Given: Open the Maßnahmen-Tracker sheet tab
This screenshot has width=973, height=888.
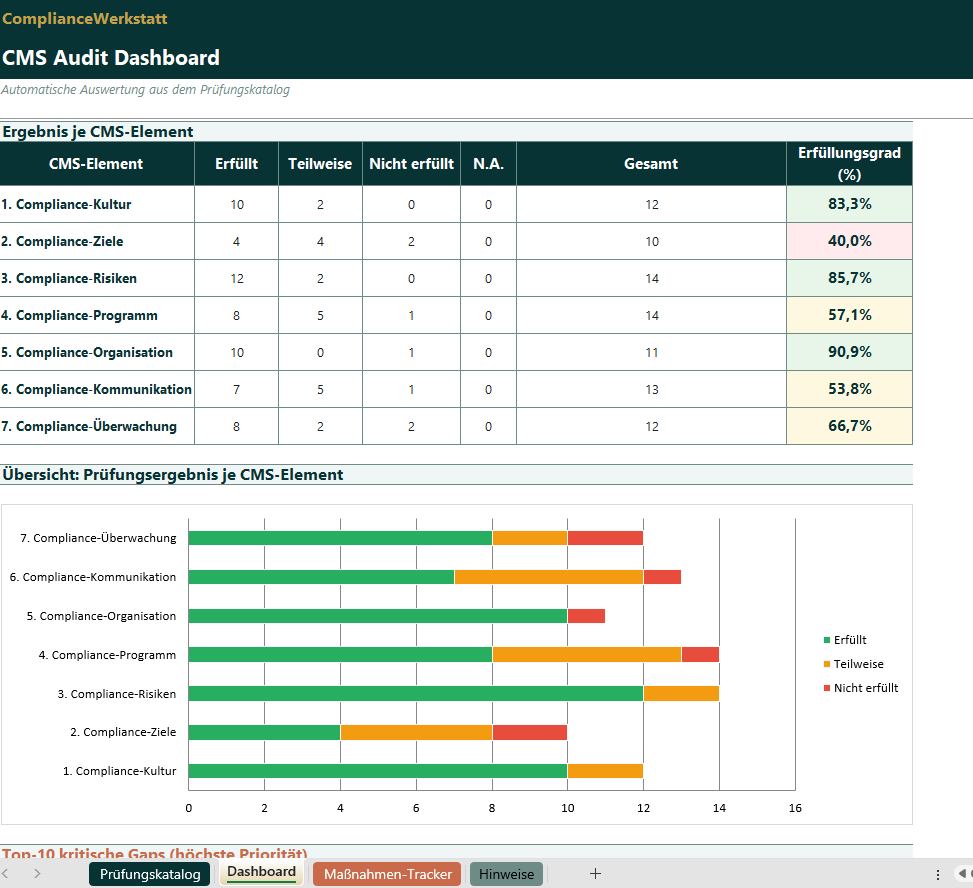Looking at the screenshot, I should coord(386,872).
